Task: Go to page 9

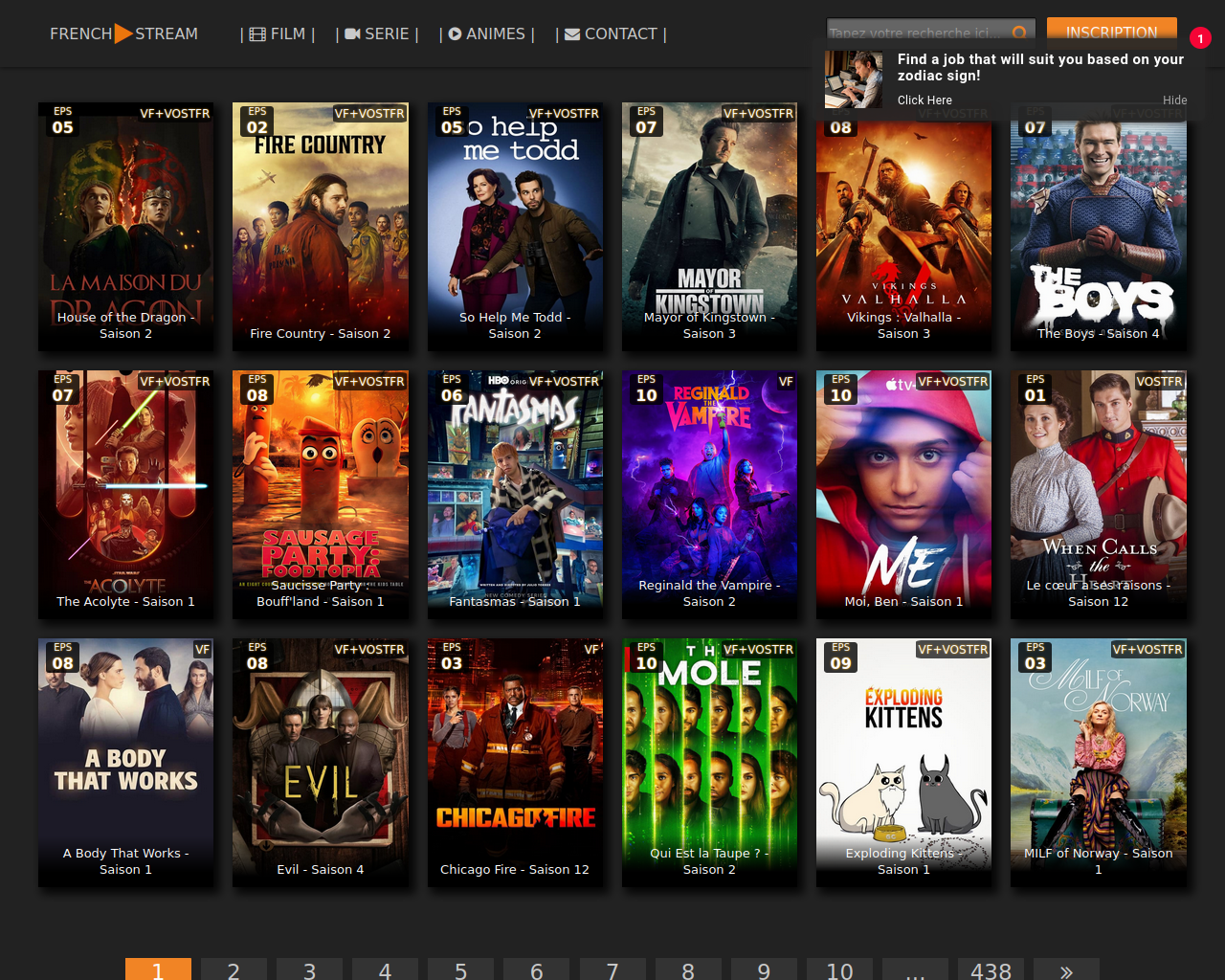Action: tap(764, 969)
